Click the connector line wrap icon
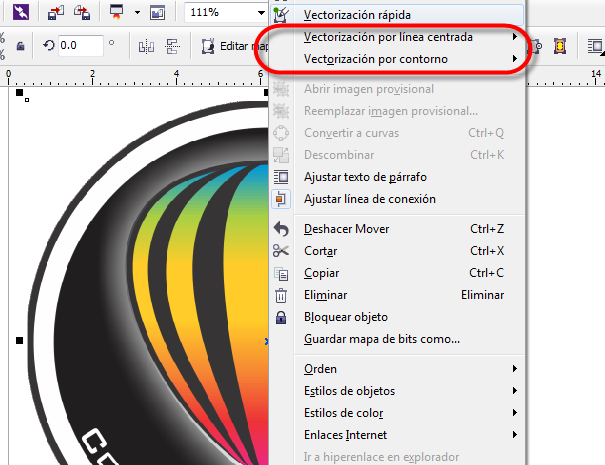605x465 pixels. 281,199
